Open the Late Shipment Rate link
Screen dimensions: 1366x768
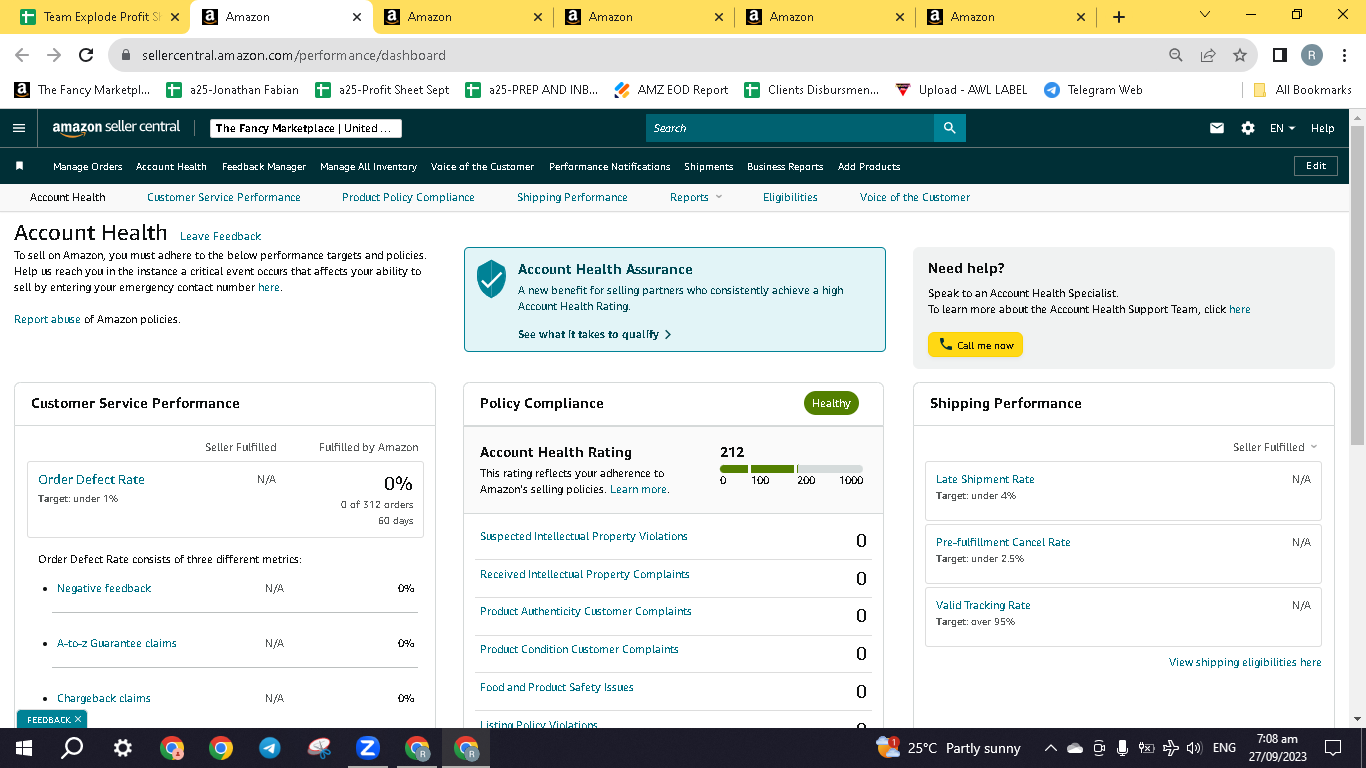coord(985,480)
